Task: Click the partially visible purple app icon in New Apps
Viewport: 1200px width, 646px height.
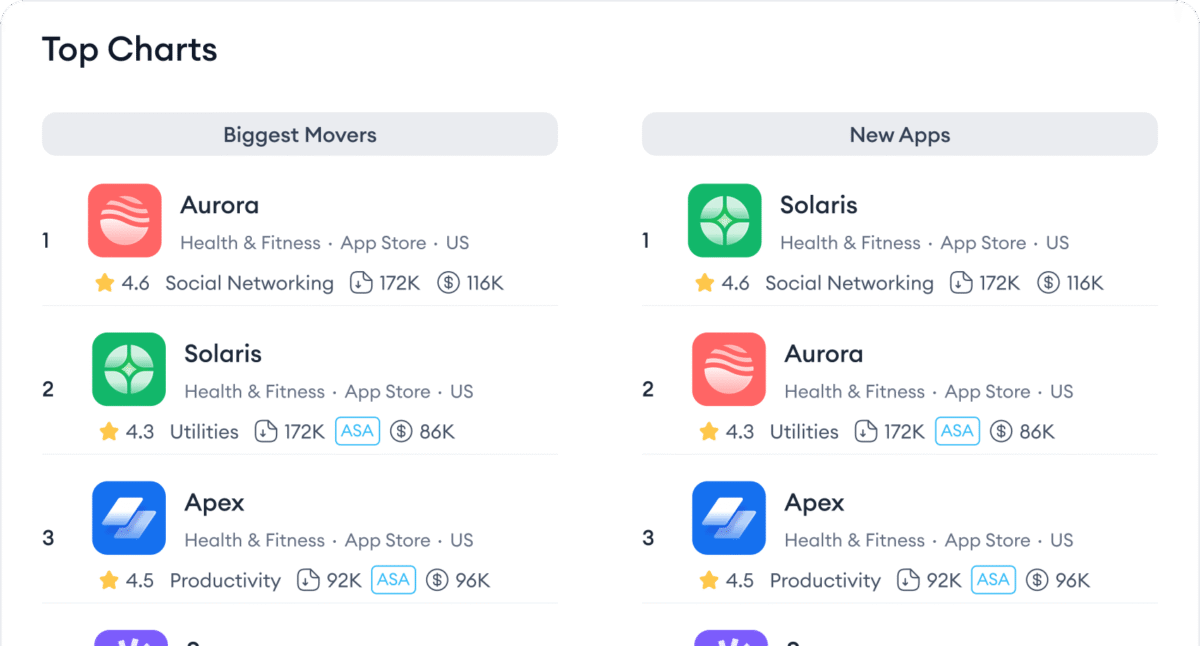Action: (729, 638)
